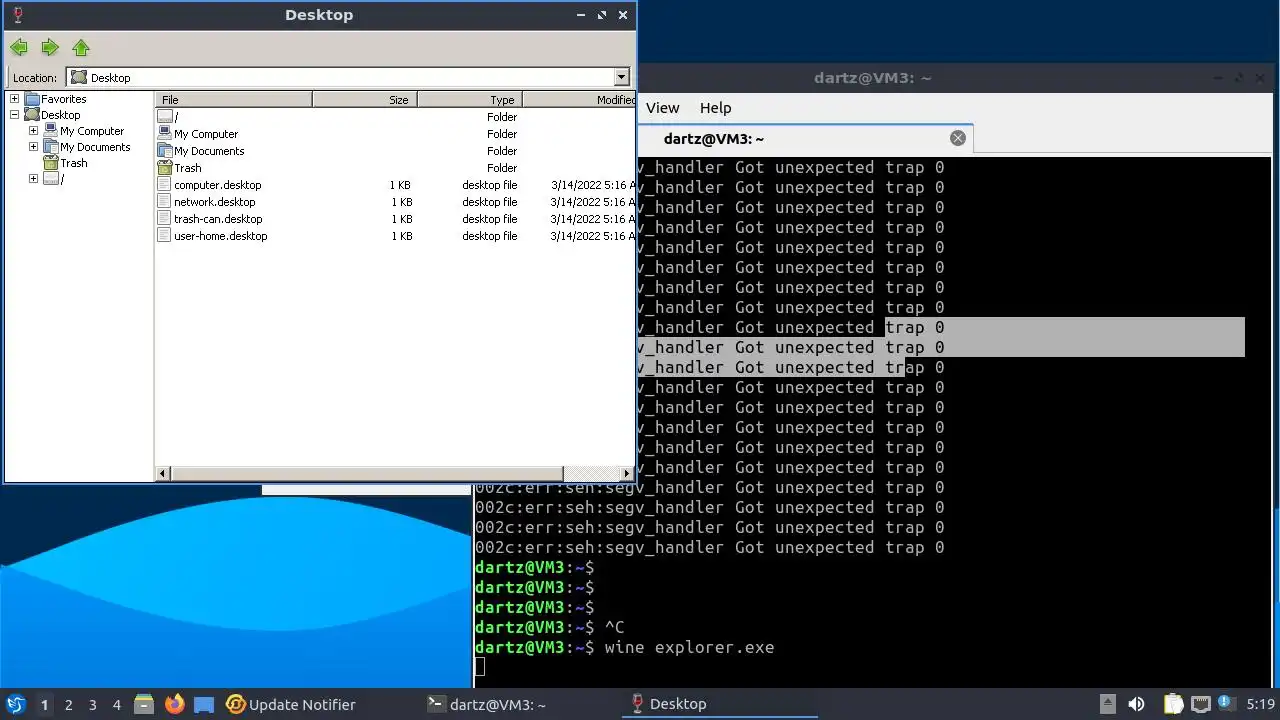Open the View menu in terminal
Image resolution: width=1280 pixels, height=720 pixels.
662,108
